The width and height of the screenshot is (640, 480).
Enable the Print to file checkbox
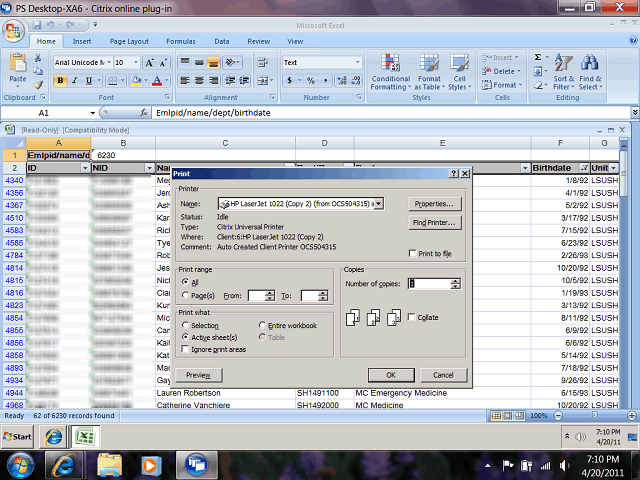tap(414, 254)
